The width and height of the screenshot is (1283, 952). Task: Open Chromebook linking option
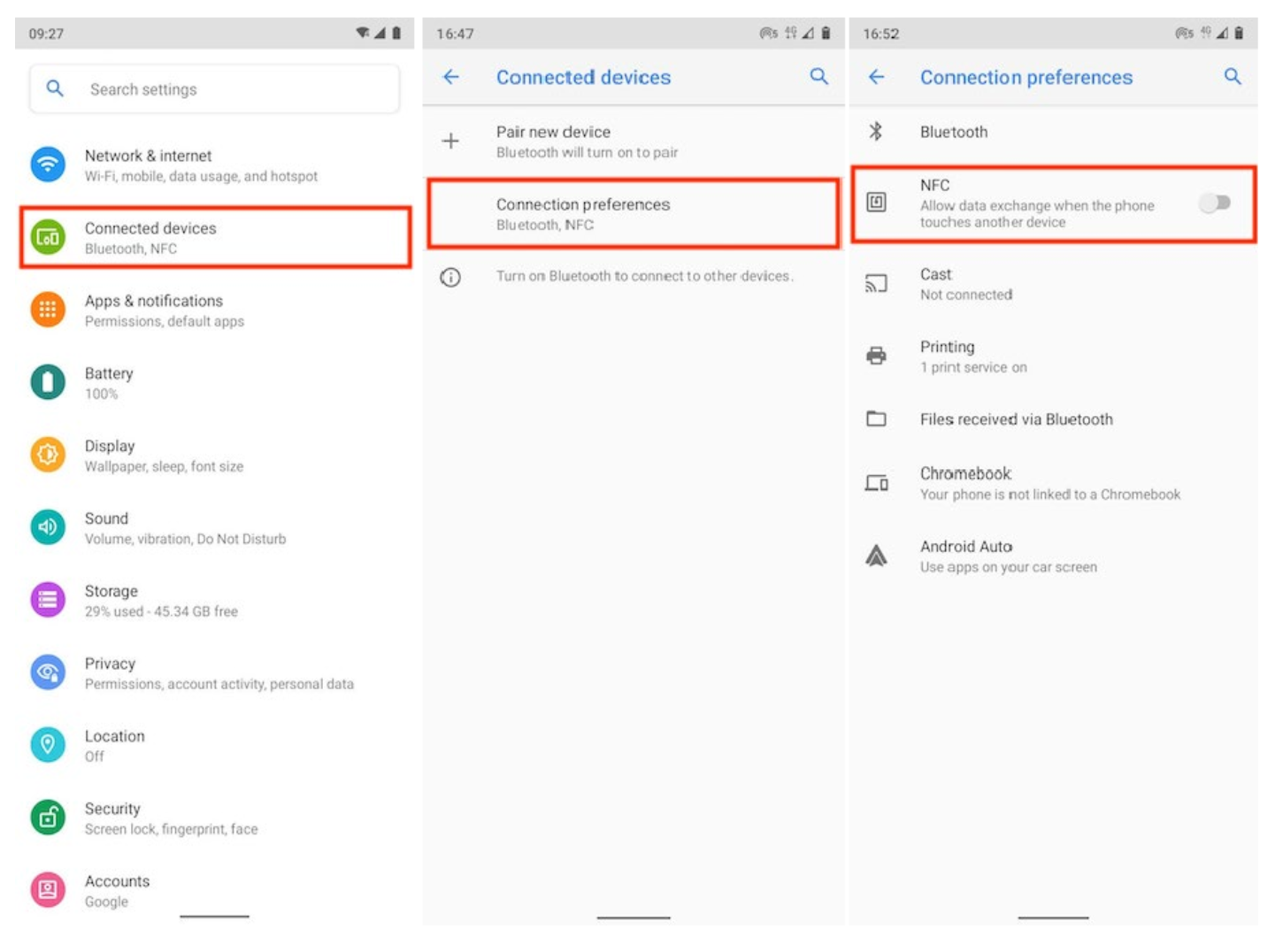pyautogui.click(x=1049, y=483)
